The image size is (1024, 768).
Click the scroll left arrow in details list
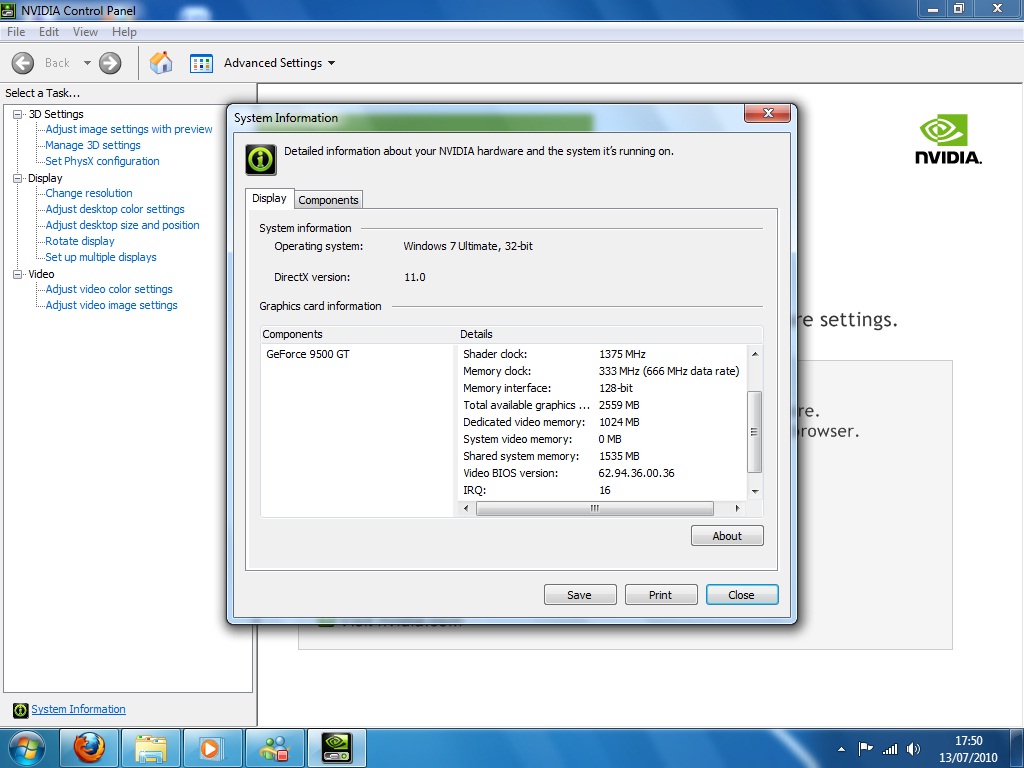point(466,508)
